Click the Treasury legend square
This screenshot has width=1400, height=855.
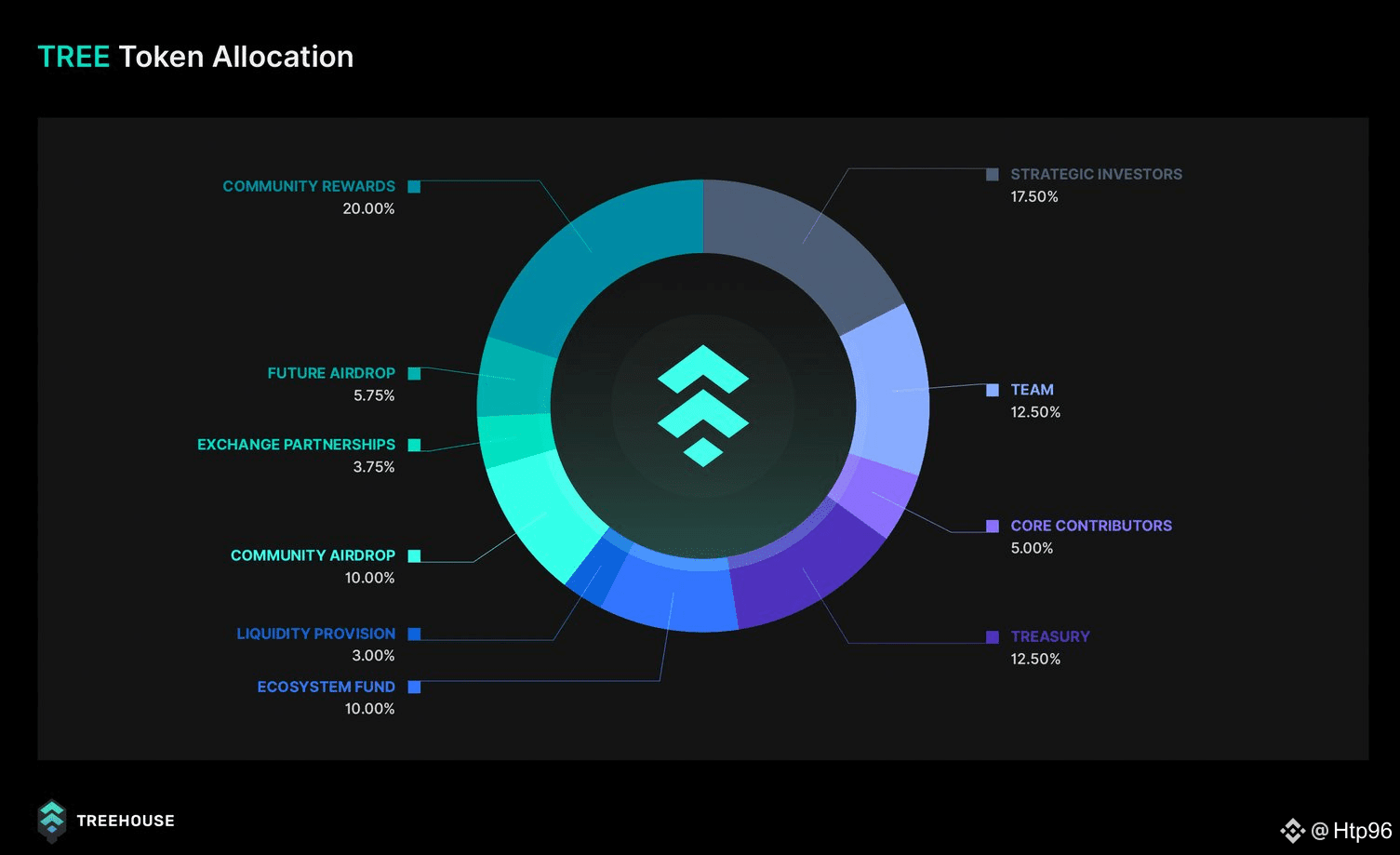click(x=993, y=637)
